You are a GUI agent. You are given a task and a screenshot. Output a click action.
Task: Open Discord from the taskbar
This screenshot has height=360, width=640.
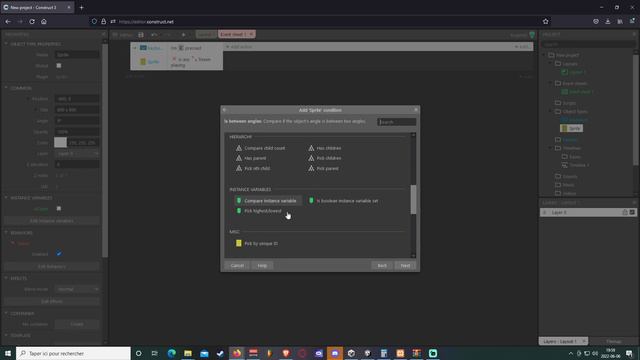335,353
